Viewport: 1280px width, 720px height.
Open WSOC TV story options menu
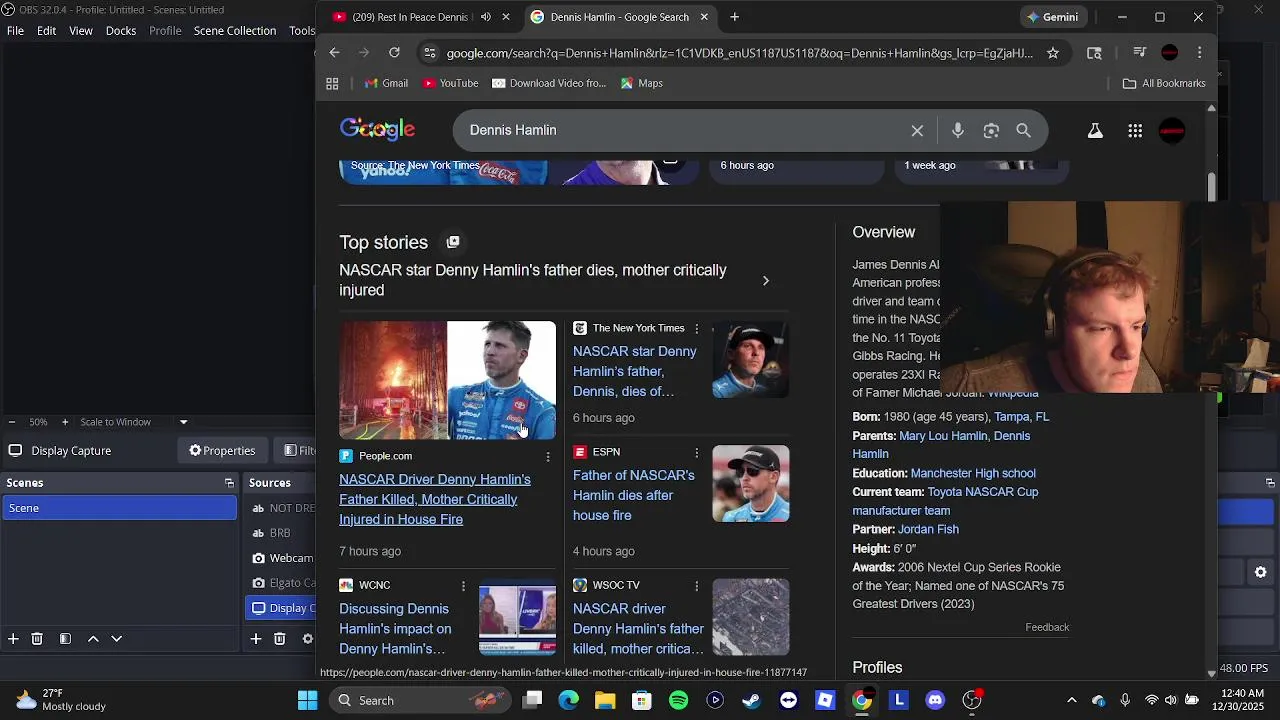(x=697, y=586)
